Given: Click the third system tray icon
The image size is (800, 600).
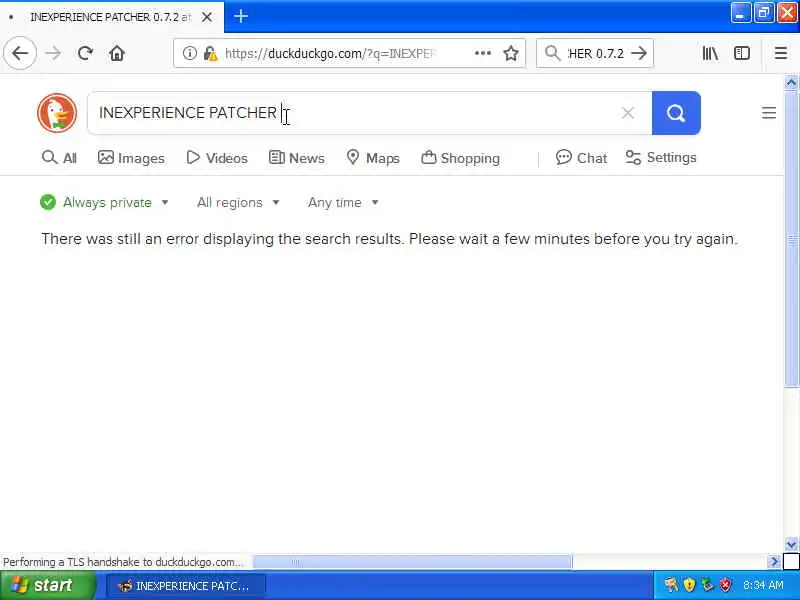Looking at the screenshot, I should coord(707,585).
